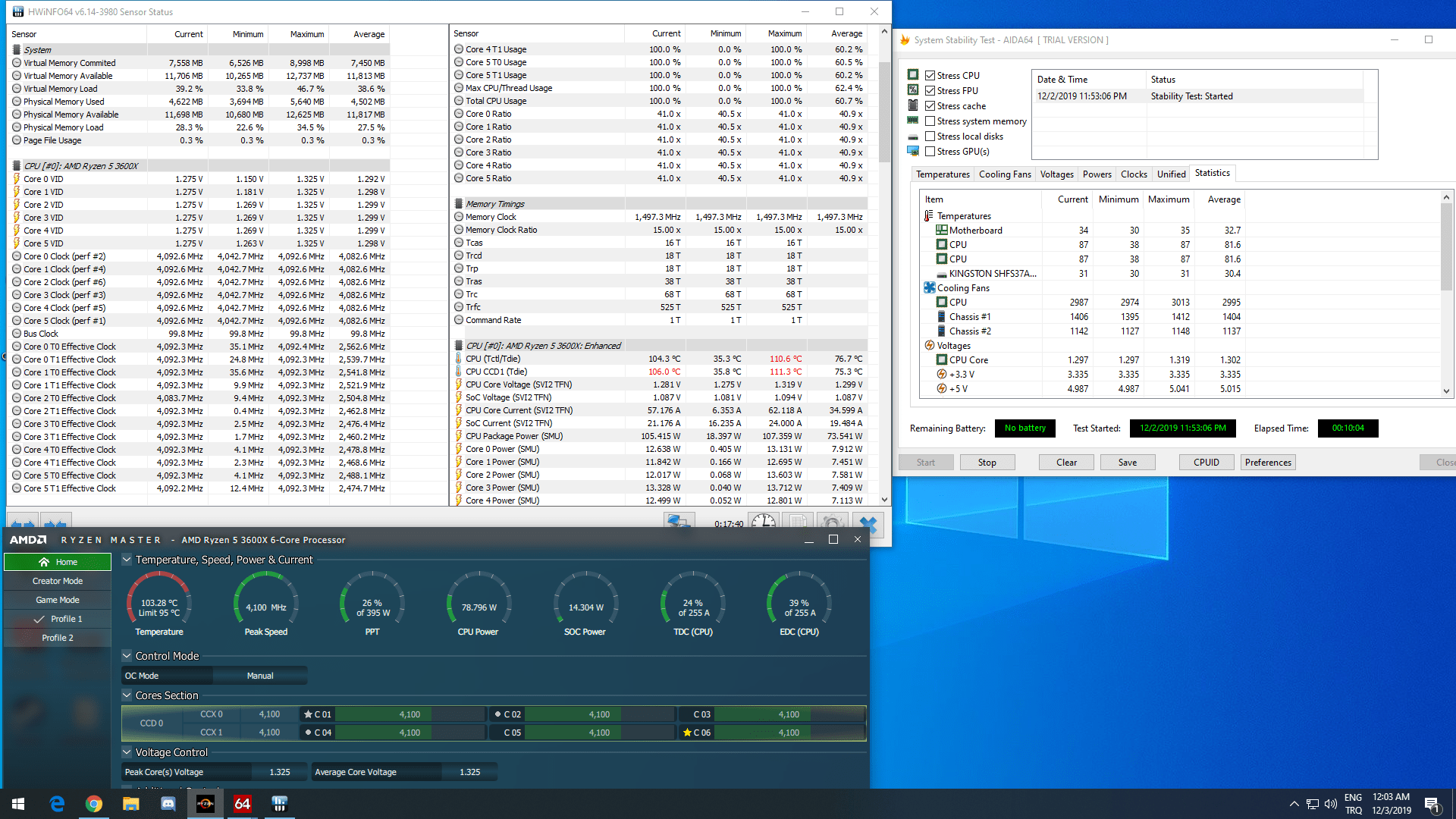Collapse Cores Section in Ryzen Master

pyautogui.click(x=127, y=695)
